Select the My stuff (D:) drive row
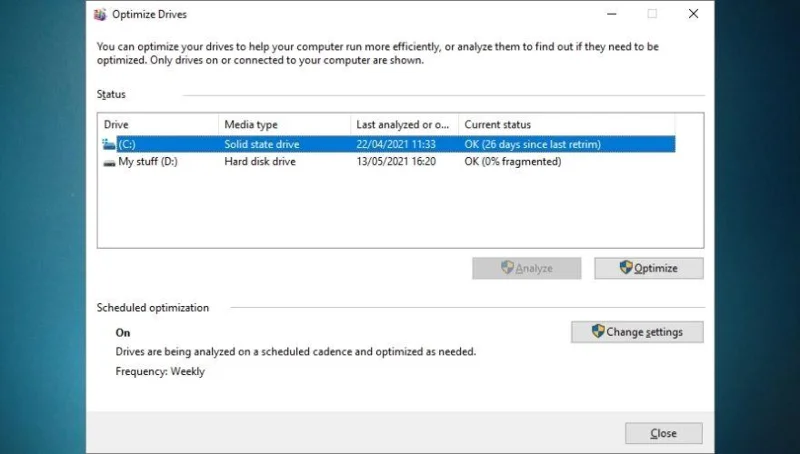 388,162
